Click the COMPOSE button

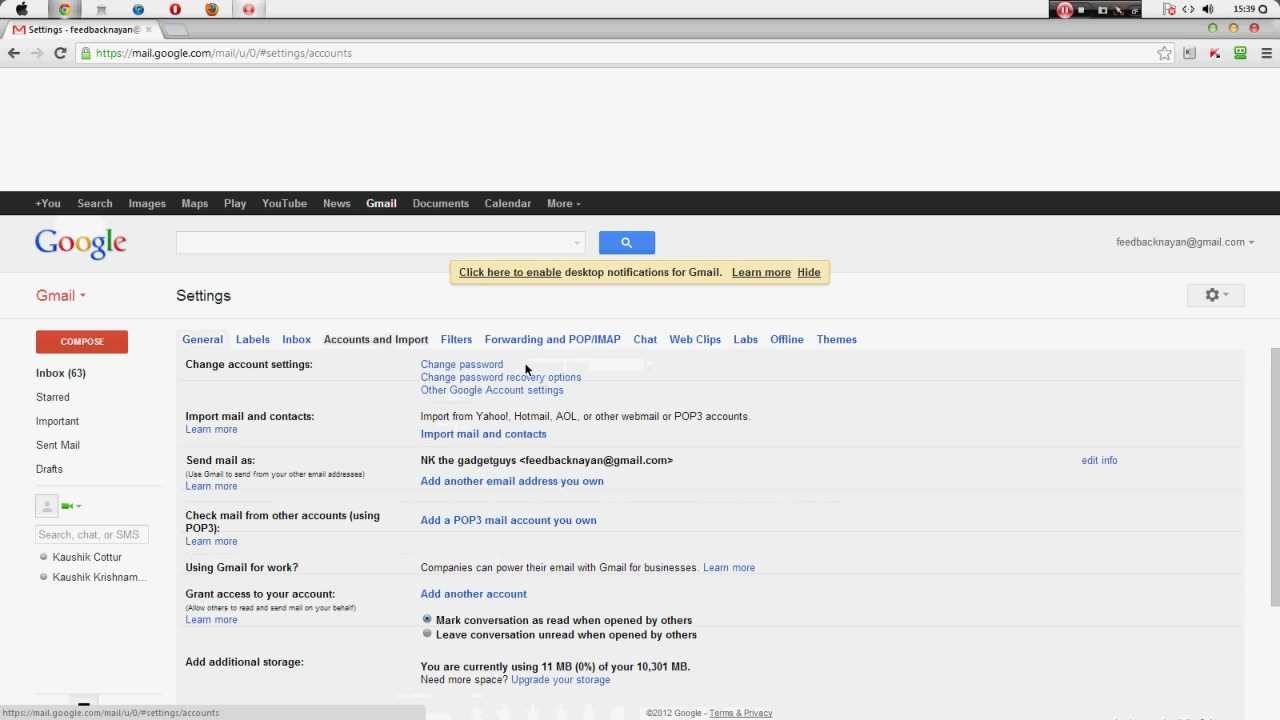pyautogui.click(x=82, y=342)
